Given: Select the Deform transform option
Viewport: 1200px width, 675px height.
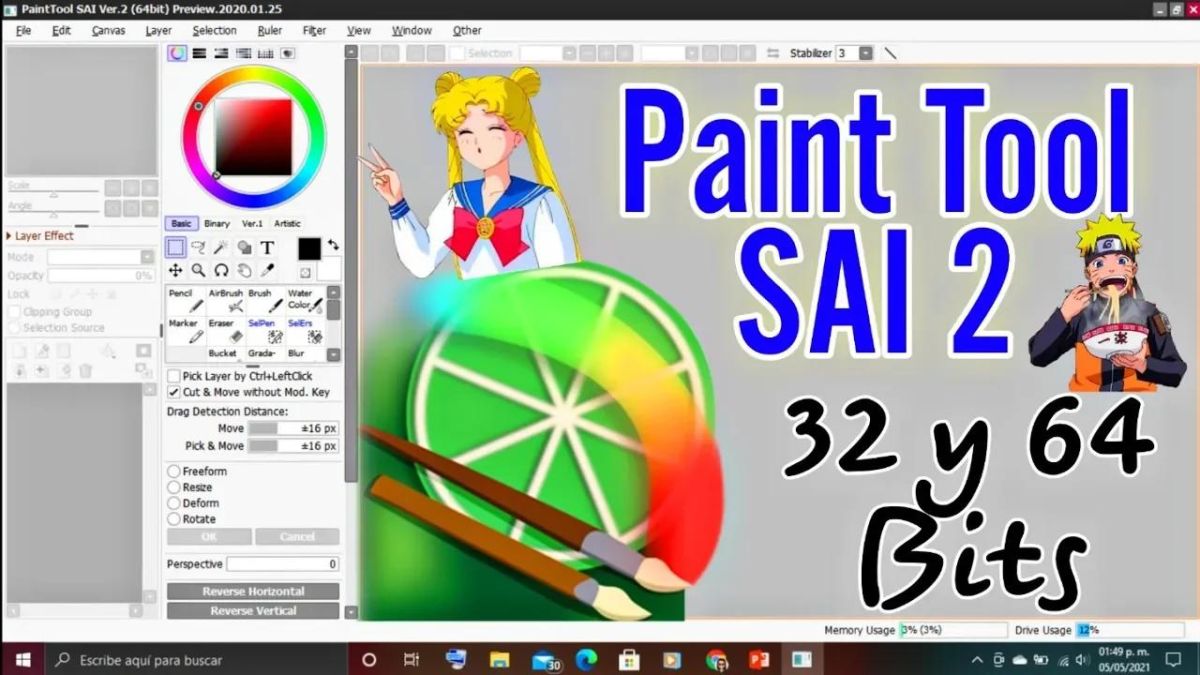Looking at the screenshot, I should 174,503.
